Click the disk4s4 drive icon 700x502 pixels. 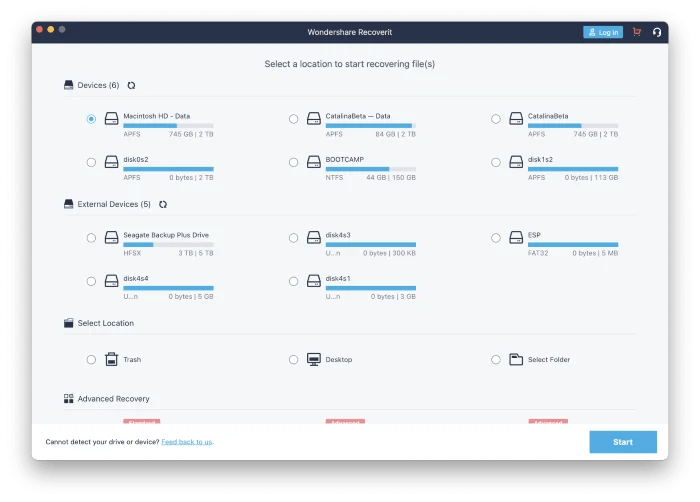coord(111,280)
